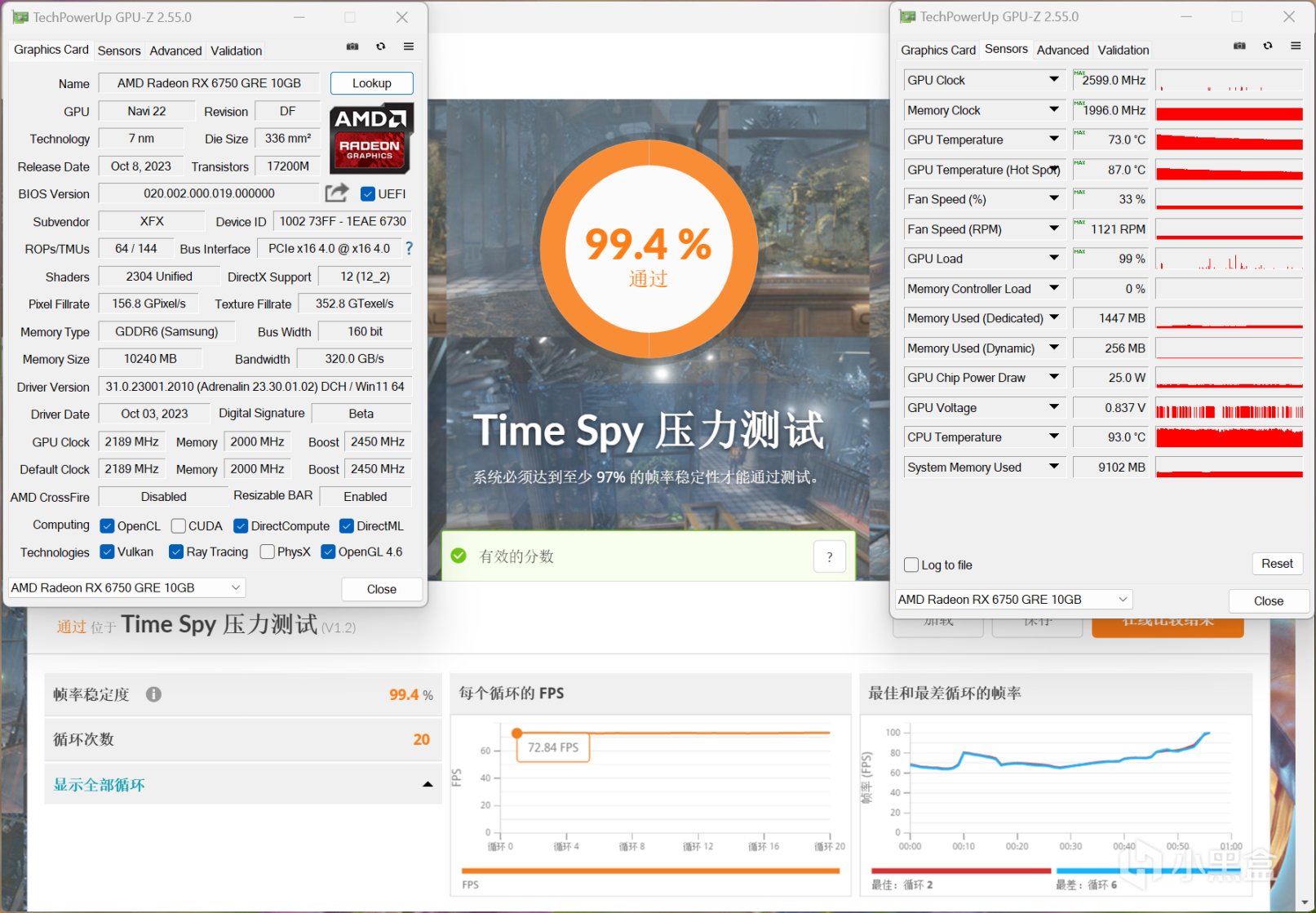Click the AMD Radeon Graphics logo
Screen dimensions: 1316x913
tap(371, 139)
